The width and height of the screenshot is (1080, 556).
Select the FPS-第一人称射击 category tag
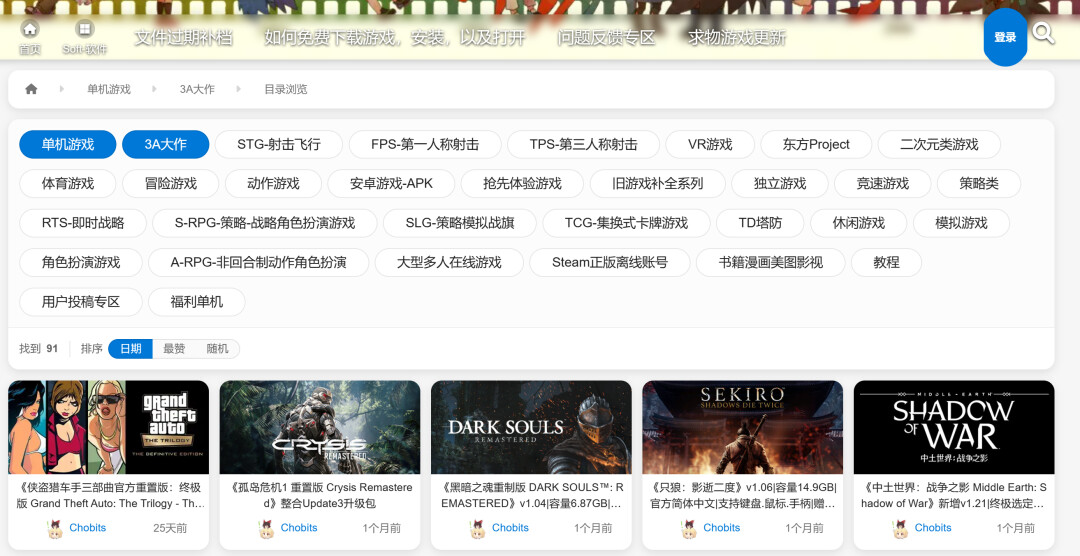tap(424, 144)
